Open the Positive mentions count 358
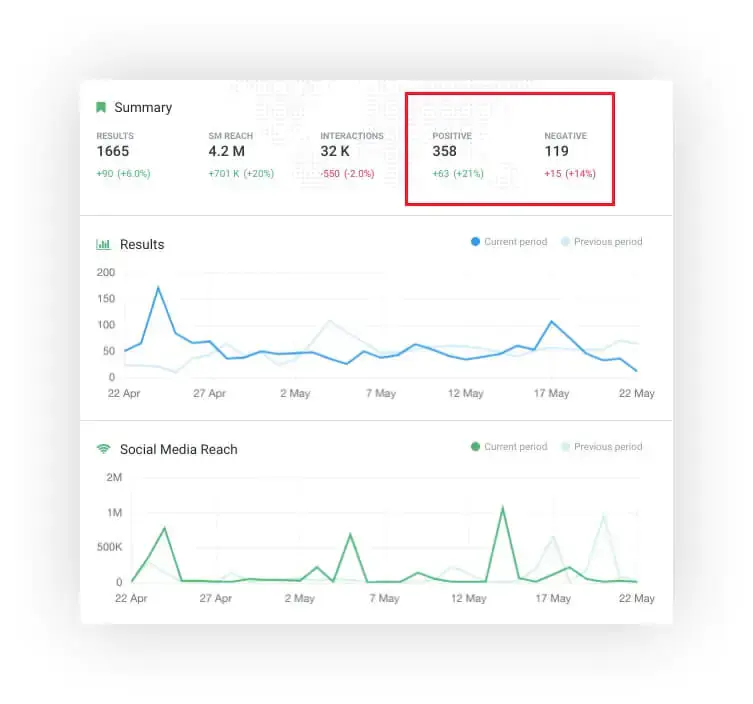Image resolution: width=753 pixels, height=704 pixels. tap(445, 152)
